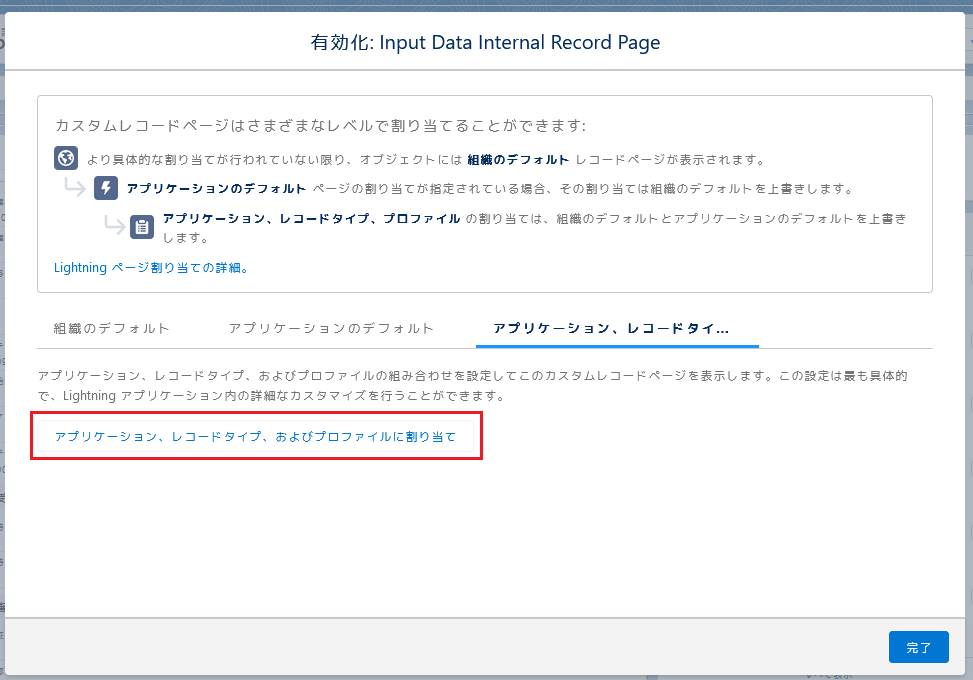The height and width of the screenshot is (680, 973).
Task: Click the 完了 button
Action: coord(918,647)
